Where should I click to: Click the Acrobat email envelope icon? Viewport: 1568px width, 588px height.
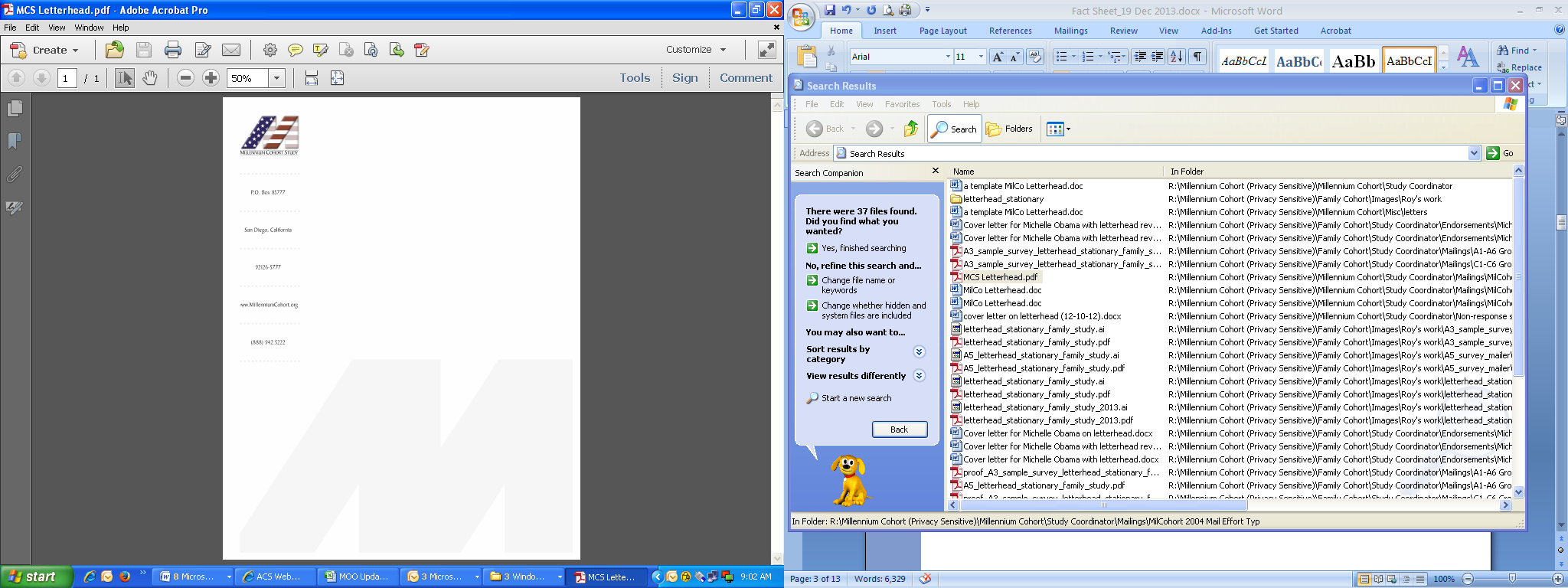(x=231, y=50)
